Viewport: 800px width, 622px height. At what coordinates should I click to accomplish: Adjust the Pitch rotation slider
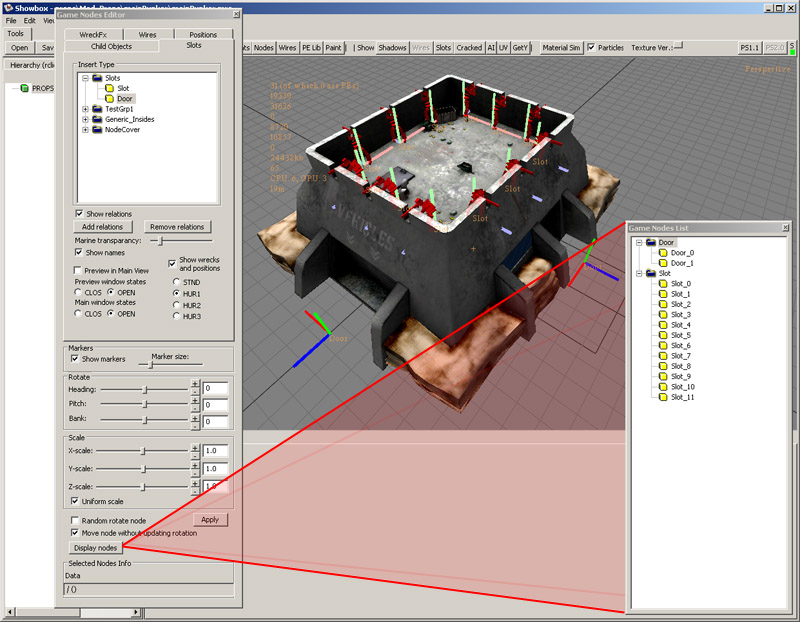(x=144, y=404)
